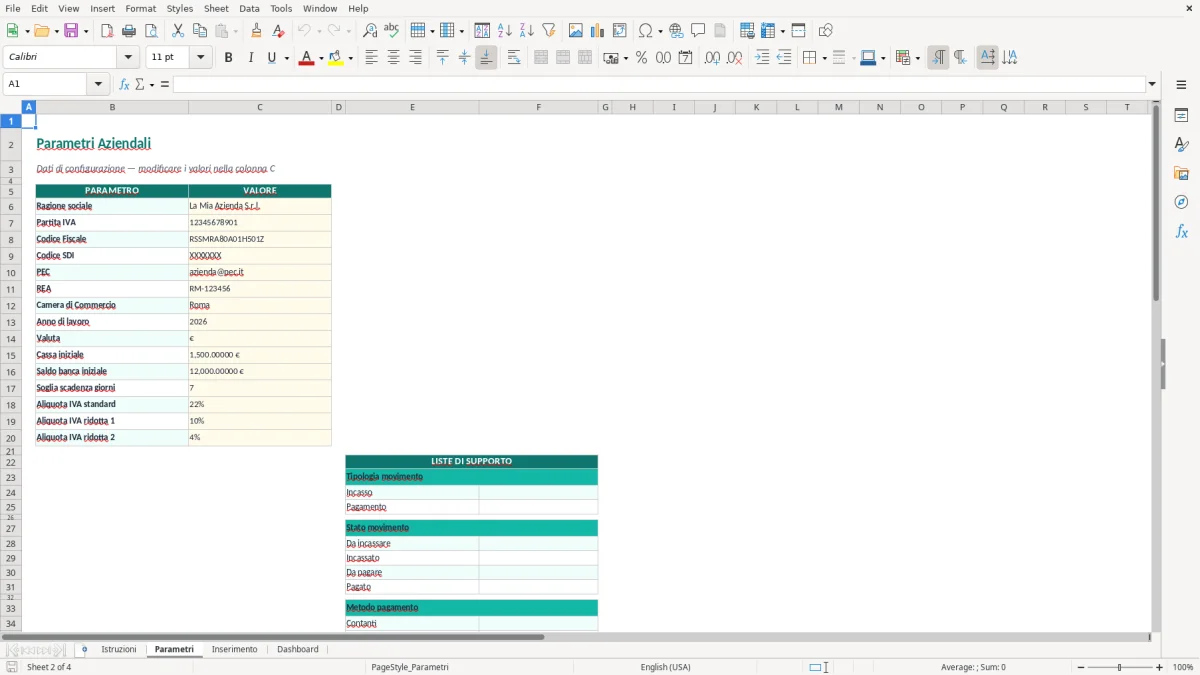Click the Save document icon
This screenshot has height=675, width=1200.
[71, 31]
